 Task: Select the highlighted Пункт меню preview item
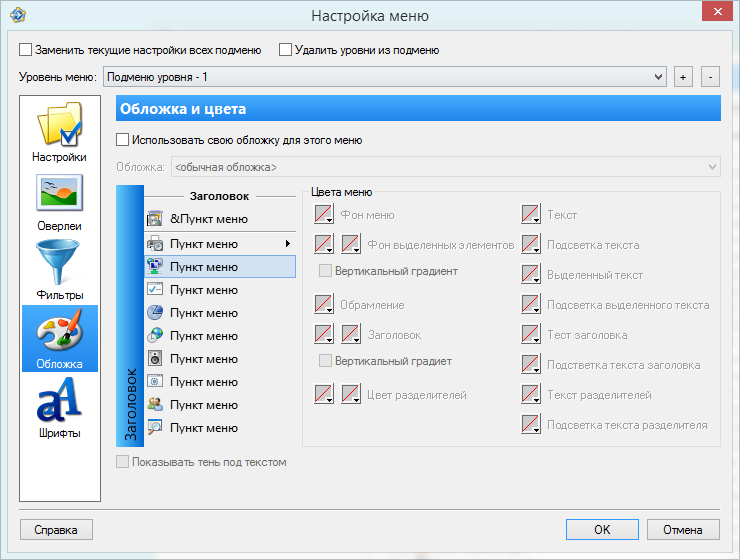coord(219,267)
